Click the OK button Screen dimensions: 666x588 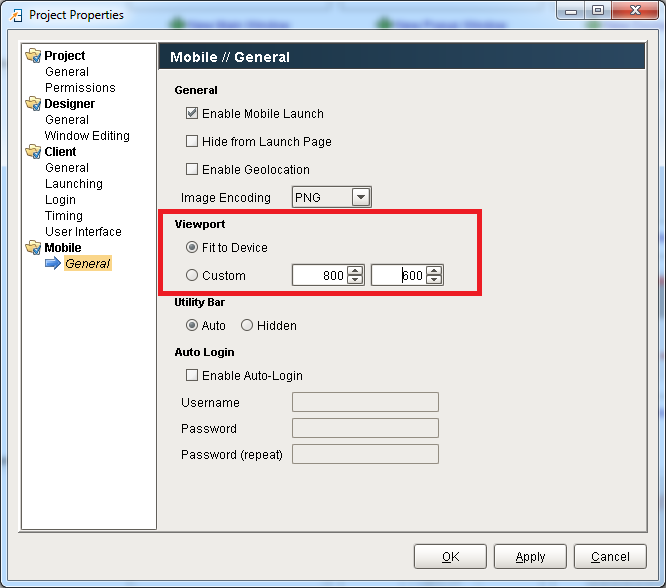point(450,557)
